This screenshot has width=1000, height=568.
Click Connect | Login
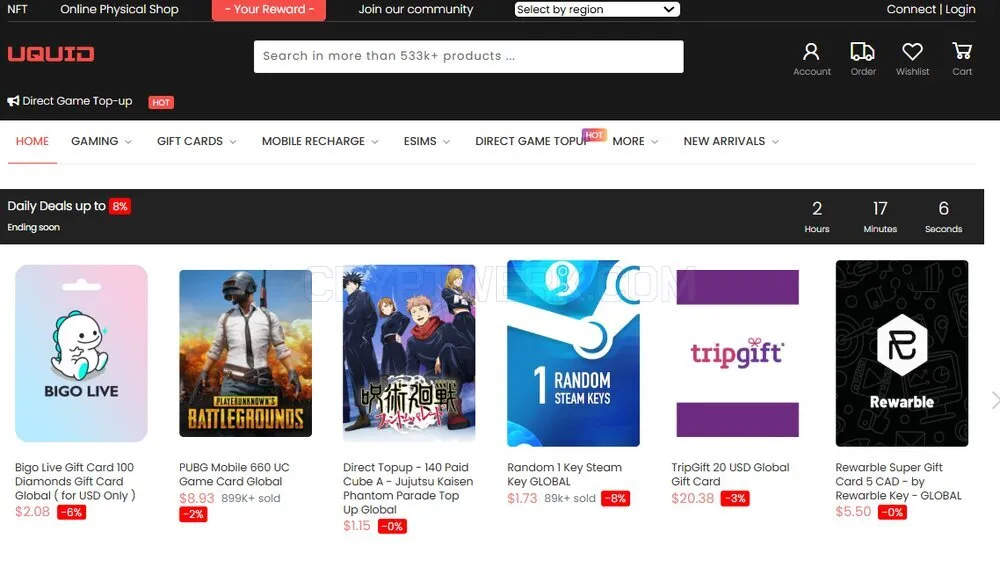930,10
